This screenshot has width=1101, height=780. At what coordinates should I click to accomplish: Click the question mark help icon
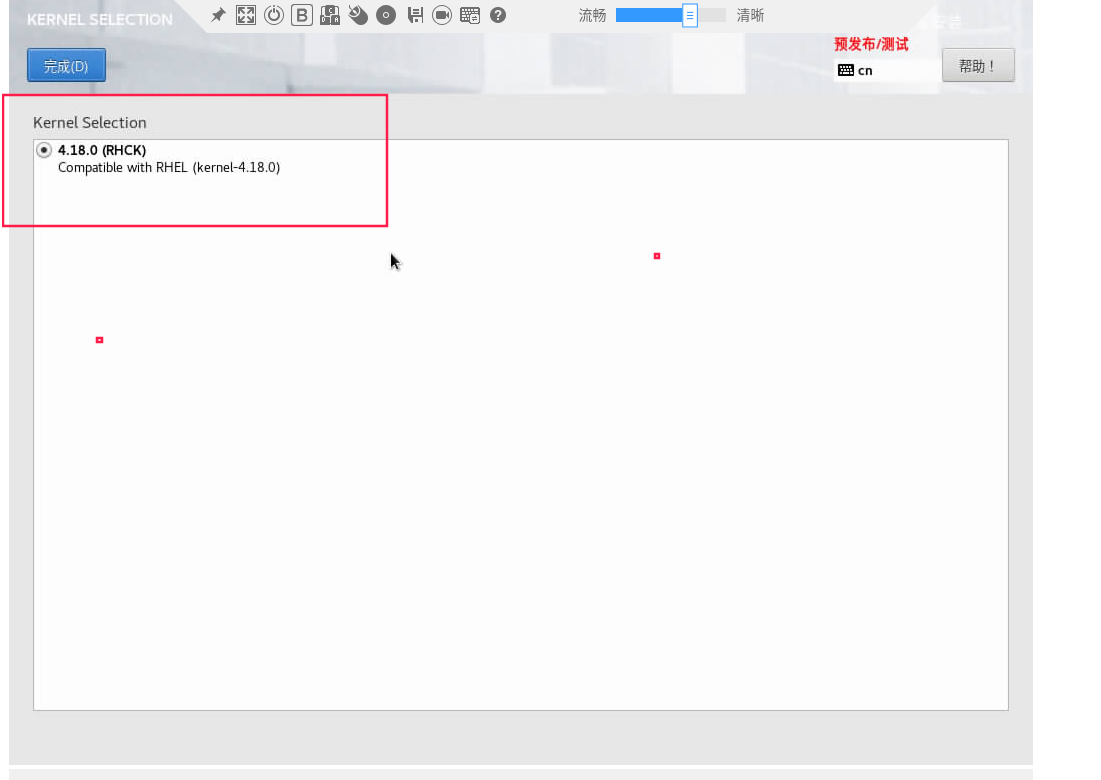pyautogui.click(x=498, y=15)
